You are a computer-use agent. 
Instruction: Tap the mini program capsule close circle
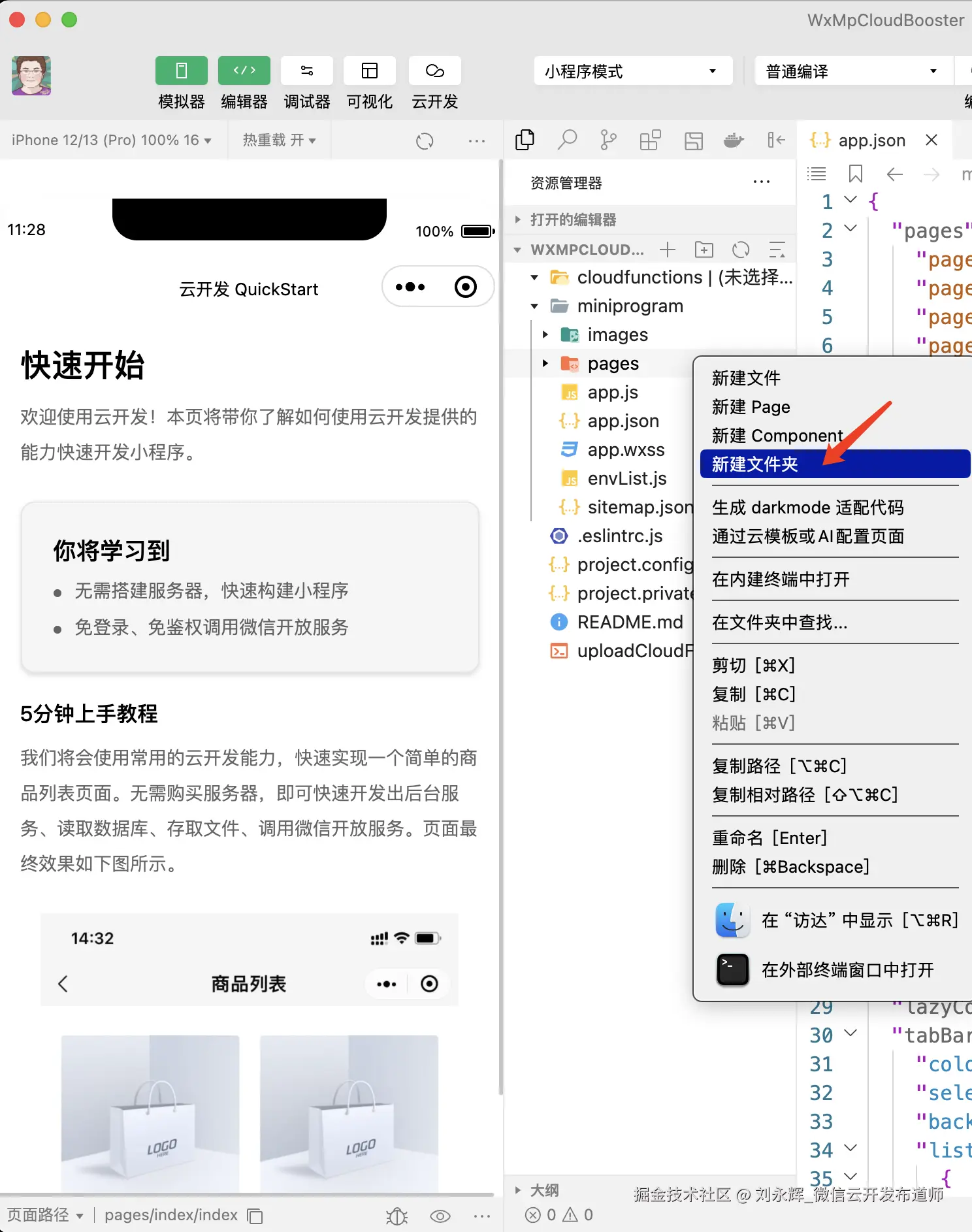coord(466,287)
